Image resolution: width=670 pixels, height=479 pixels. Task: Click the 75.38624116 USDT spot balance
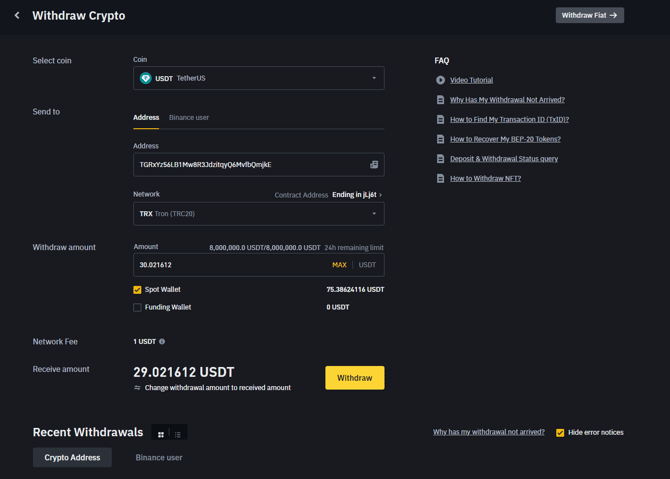click(355, 290)
